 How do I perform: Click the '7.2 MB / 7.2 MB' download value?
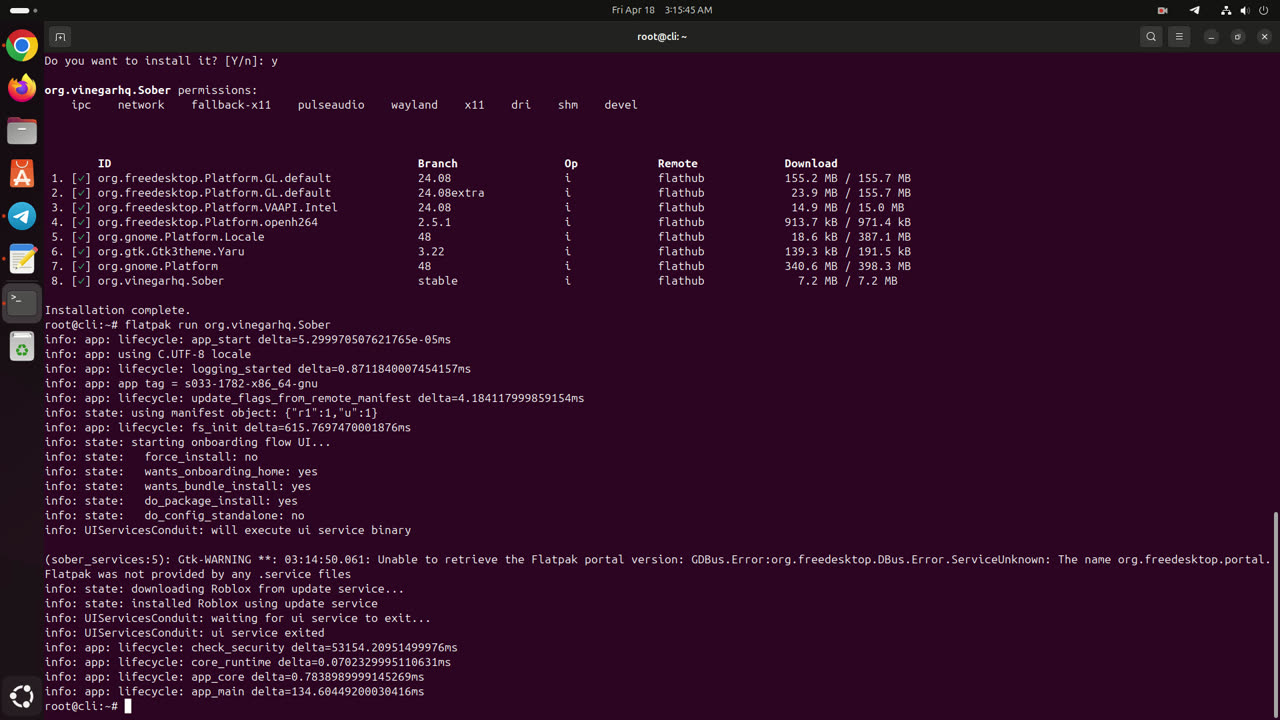coord(847,281)
